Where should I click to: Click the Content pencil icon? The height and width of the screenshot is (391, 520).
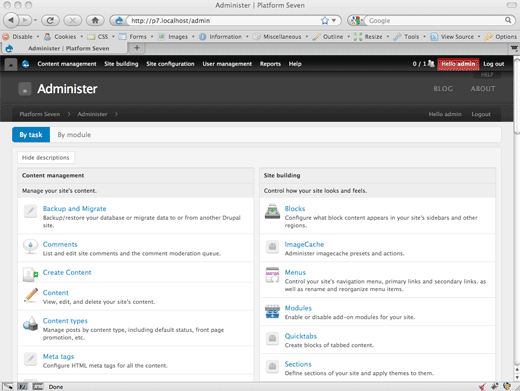coord(31,295)
